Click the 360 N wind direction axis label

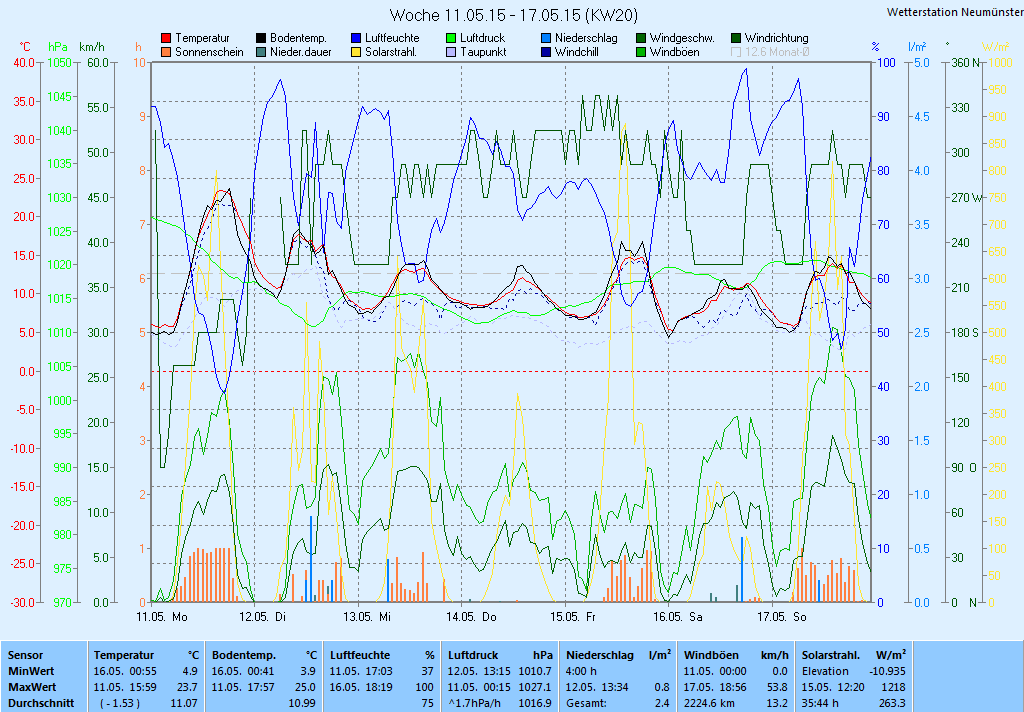pos(967,63)
